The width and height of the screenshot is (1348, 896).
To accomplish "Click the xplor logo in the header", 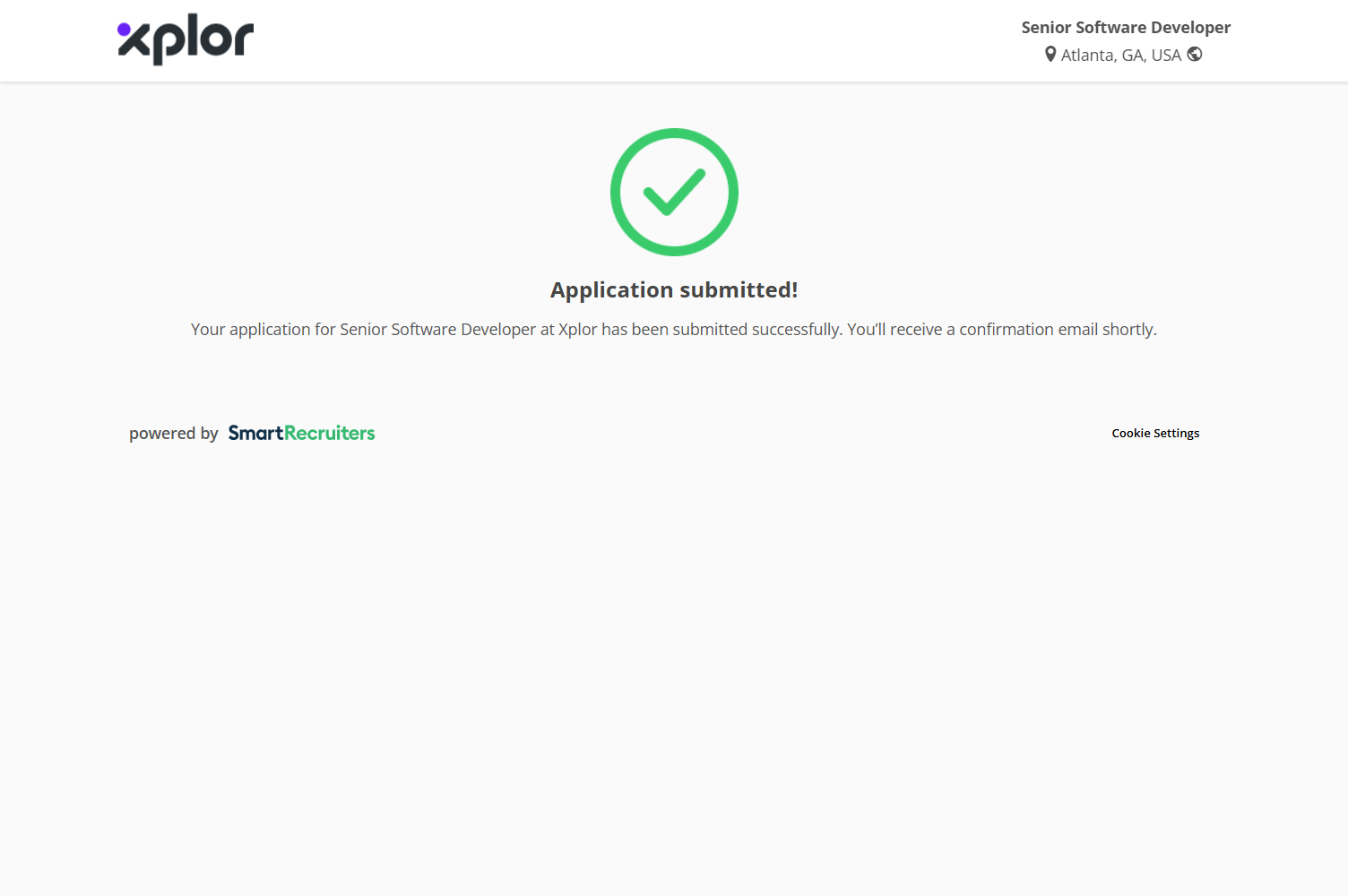I will (x=186, y=40).
